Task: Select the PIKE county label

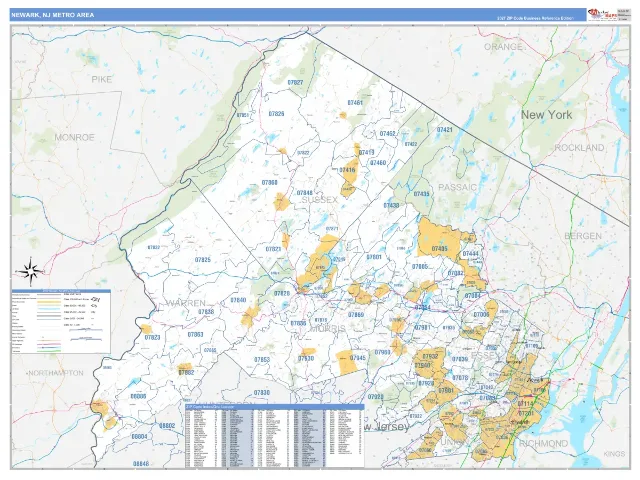Action: click(102, 79)
